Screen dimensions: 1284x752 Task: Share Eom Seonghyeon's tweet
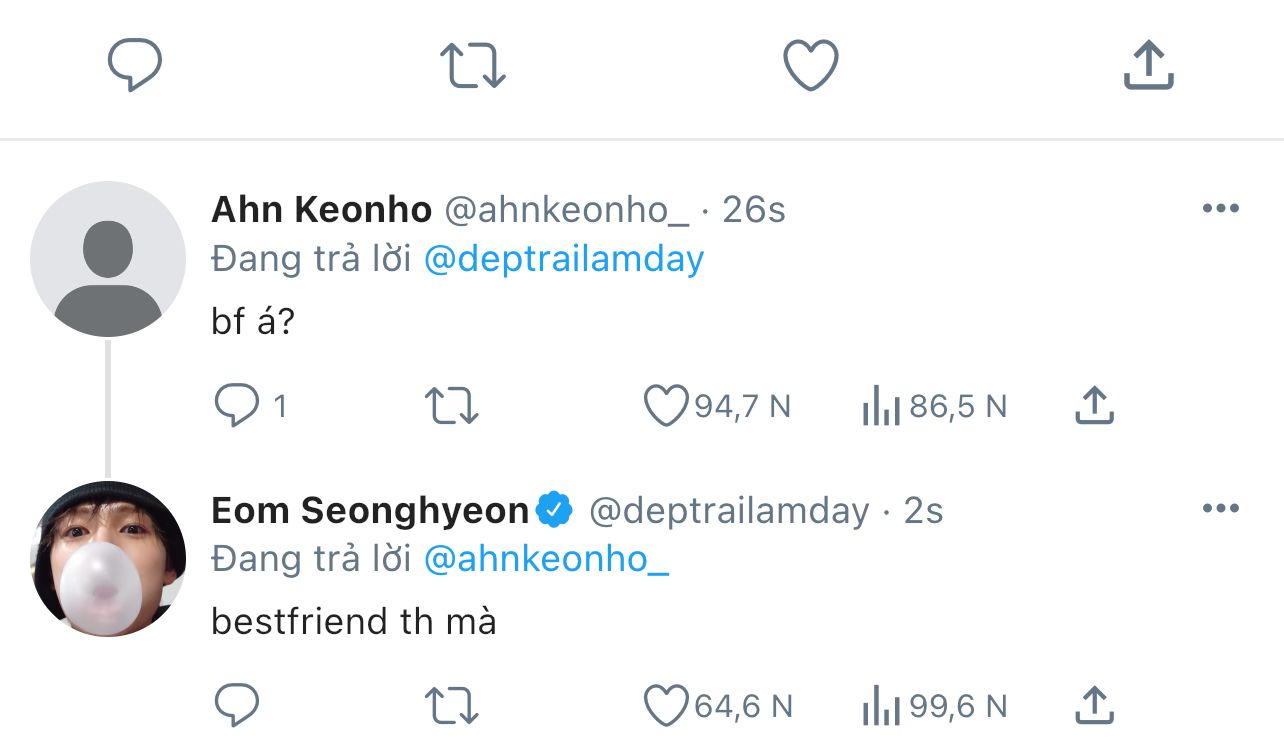click(x=1095, y=706)
